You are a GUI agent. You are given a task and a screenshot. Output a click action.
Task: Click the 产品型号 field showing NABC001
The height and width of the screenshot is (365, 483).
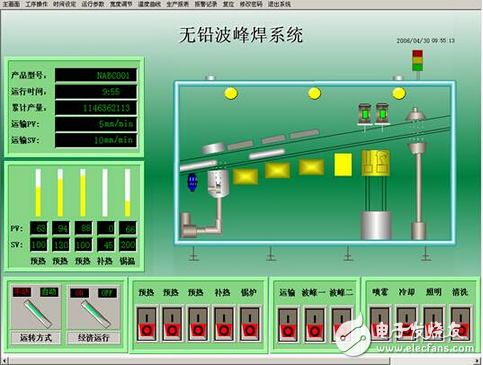point(96,75)
